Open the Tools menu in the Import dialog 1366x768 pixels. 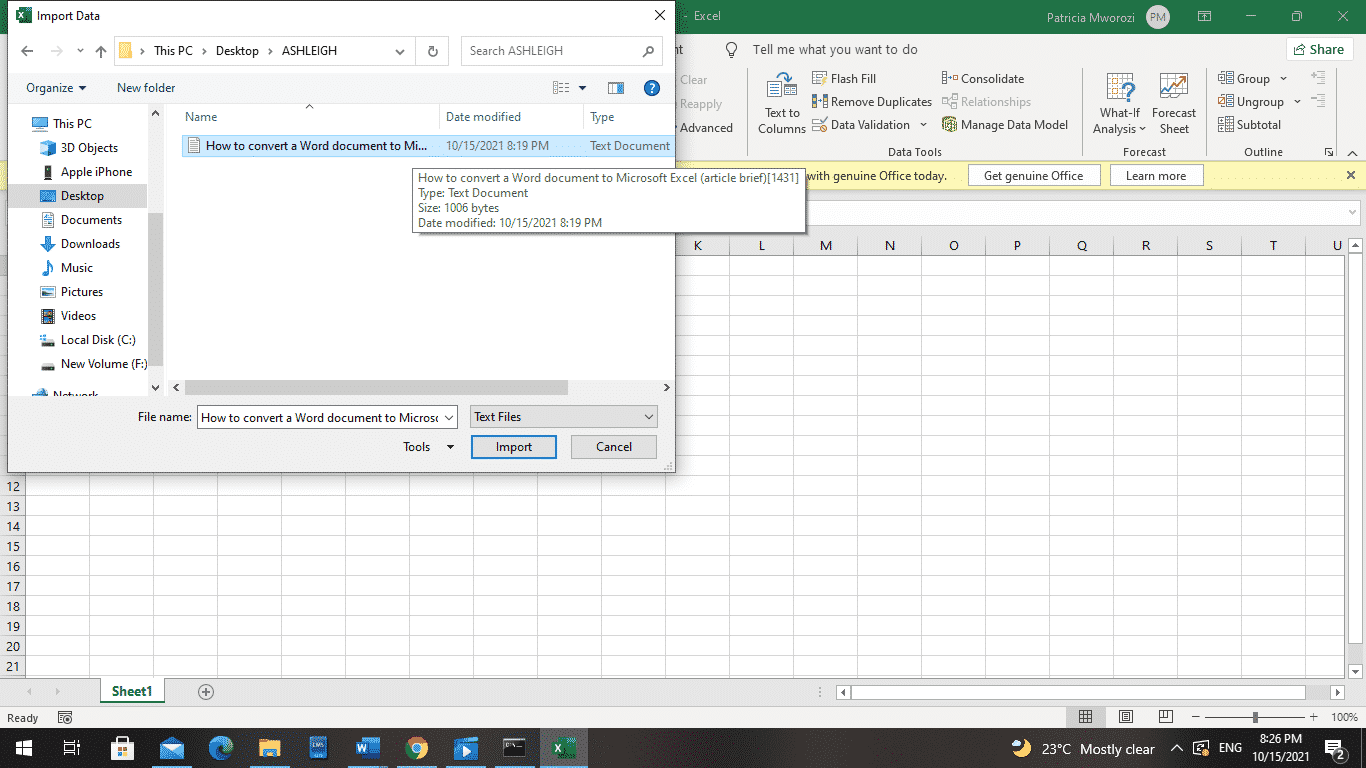[x=427, y=447]
